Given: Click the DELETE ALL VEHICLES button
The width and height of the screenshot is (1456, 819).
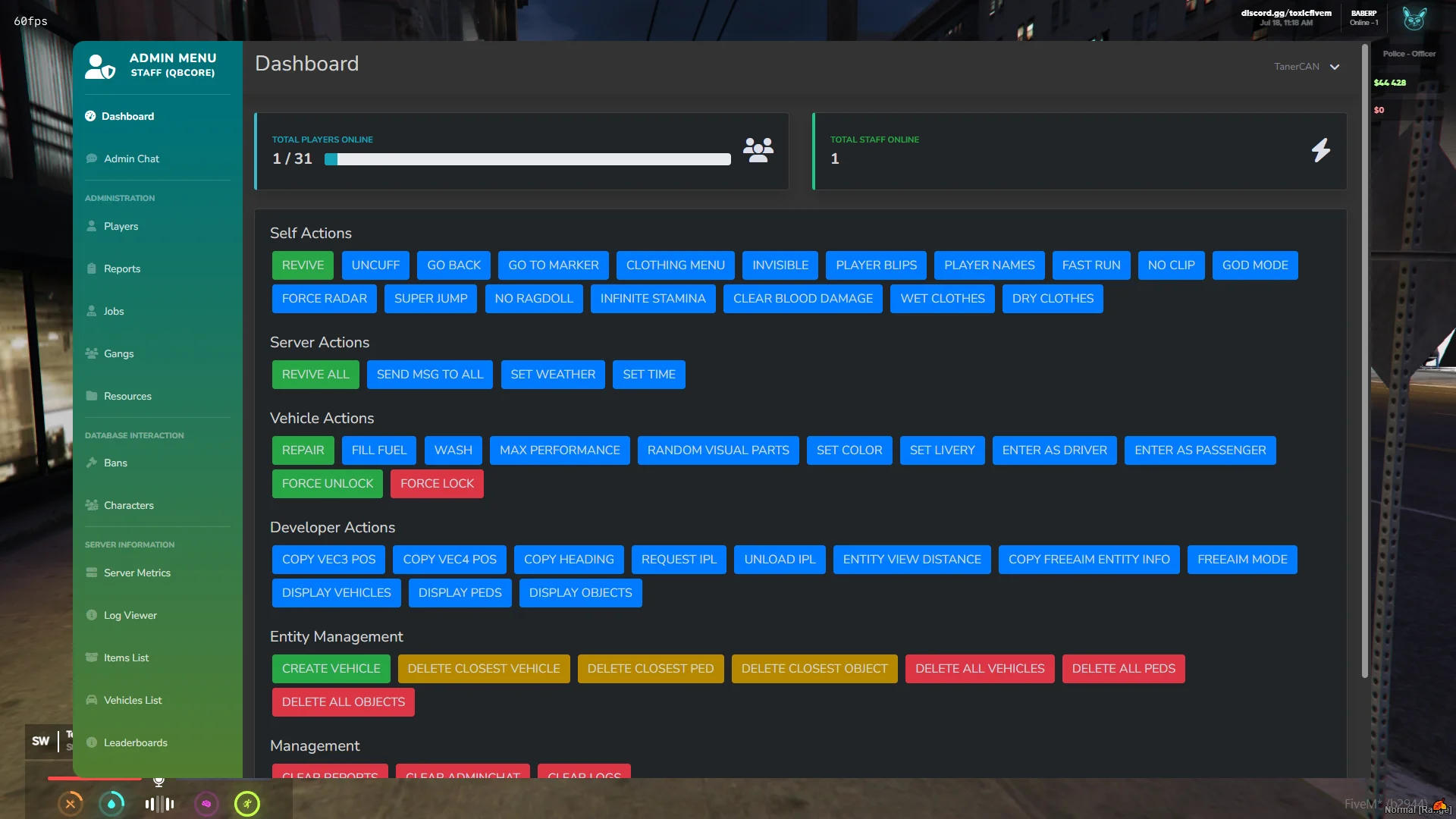Looking at the screenshot, I should pyautogui.click(x=979, y=669).
